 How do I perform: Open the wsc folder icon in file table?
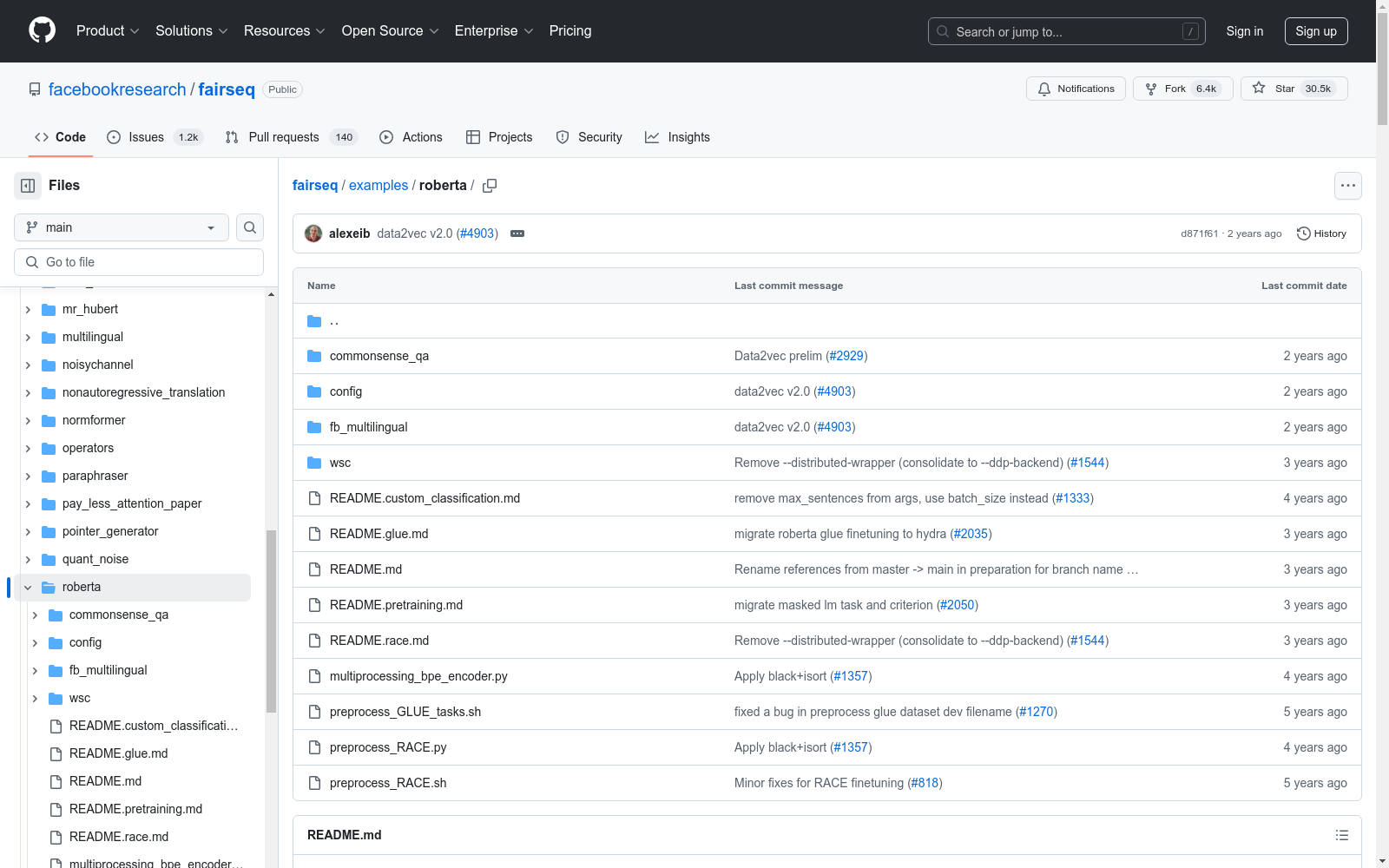pos(314,463)
